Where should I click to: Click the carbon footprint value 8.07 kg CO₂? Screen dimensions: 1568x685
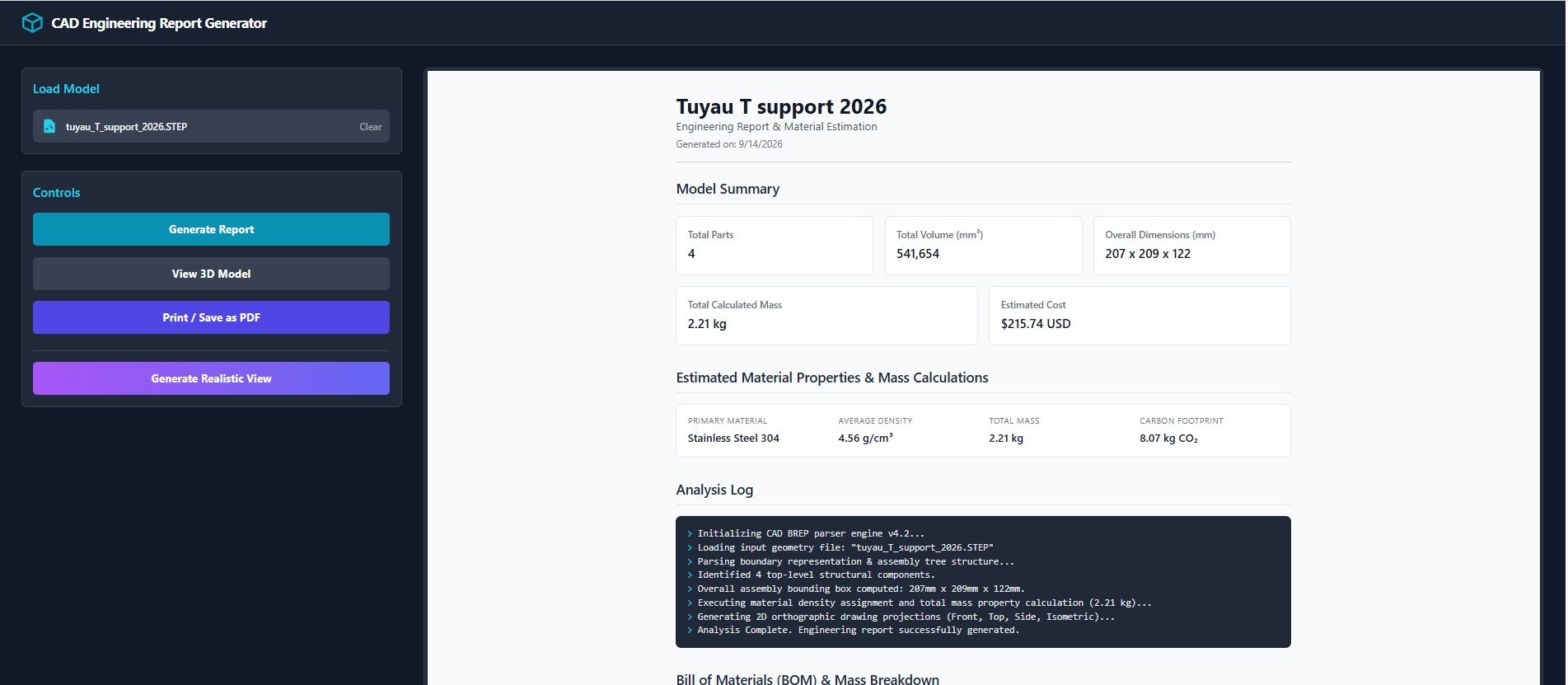pyautogui.click(x=1168, y=439)
